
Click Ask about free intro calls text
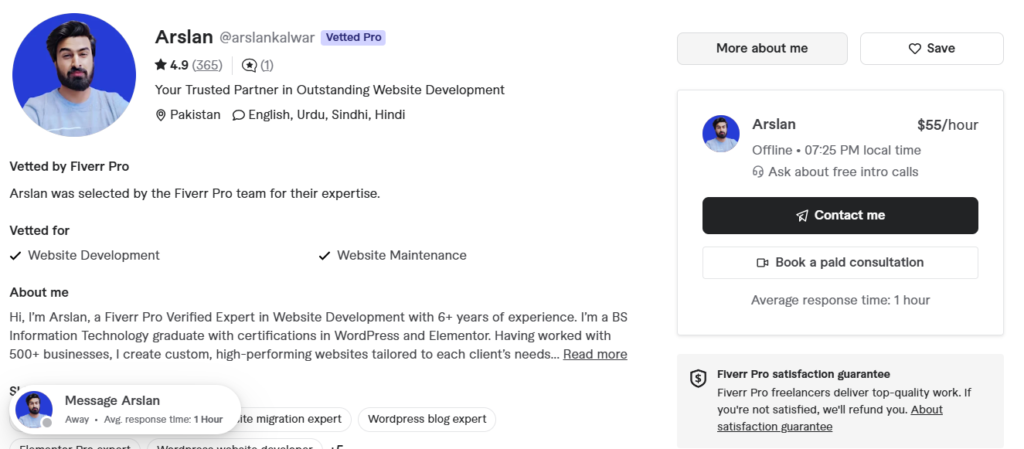point(843,172)
